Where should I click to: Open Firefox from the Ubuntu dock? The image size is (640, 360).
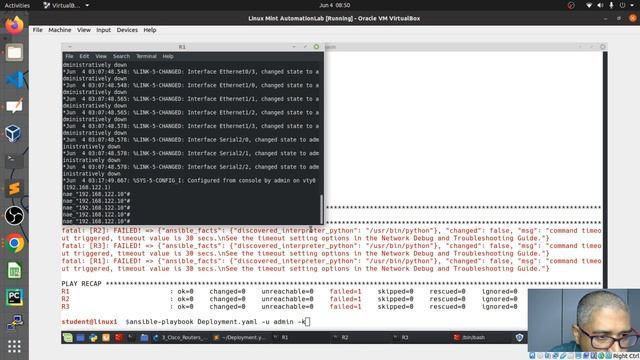(x=14, y=25)
